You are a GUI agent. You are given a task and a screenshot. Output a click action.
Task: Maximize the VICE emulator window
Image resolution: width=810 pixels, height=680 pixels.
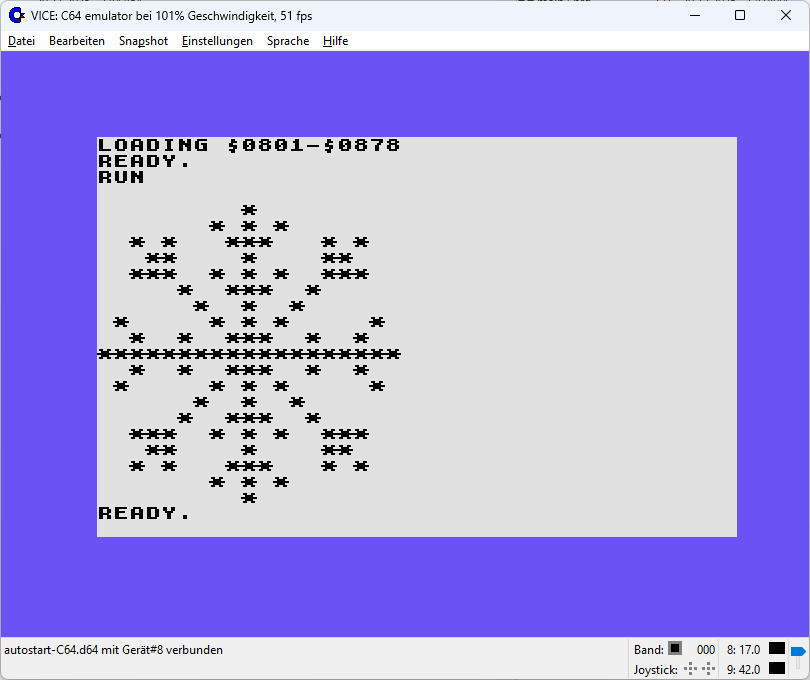(x=740, y=15)
